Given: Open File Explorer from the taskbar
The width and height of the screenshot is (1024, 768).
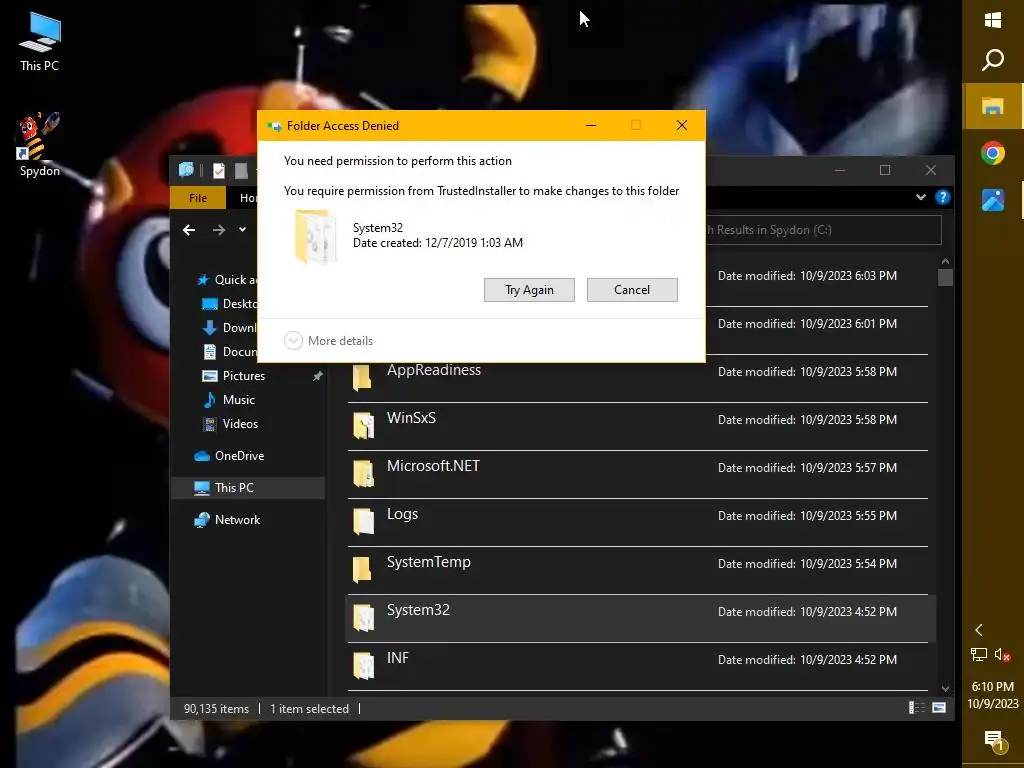Looking at the screenshot, I should click(993, 106).
